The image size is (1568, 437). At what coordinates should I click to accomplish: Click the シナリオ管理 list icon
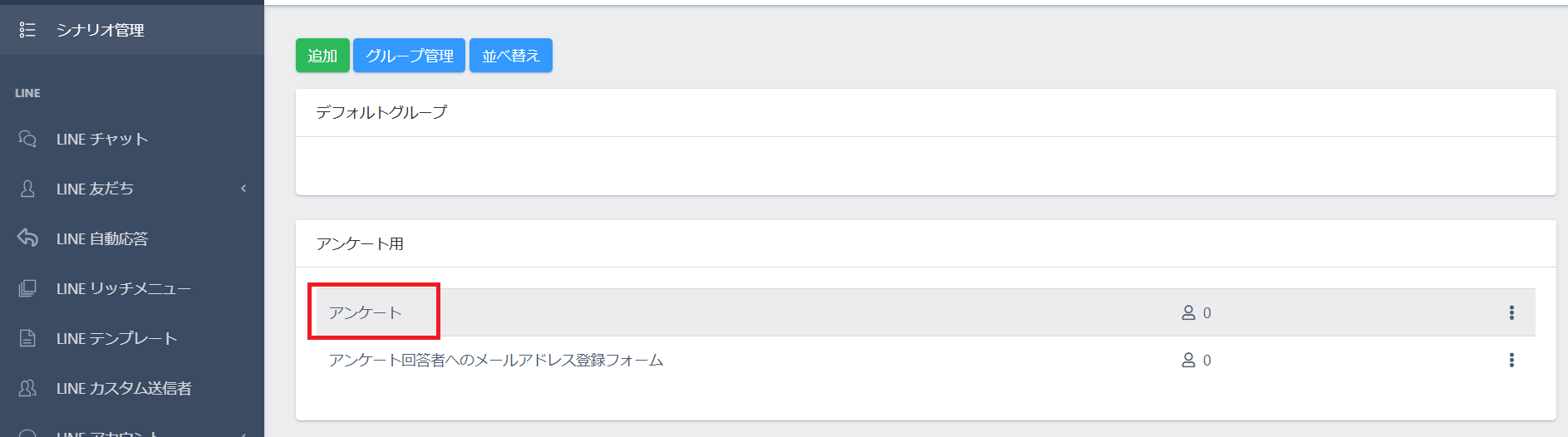27,30
